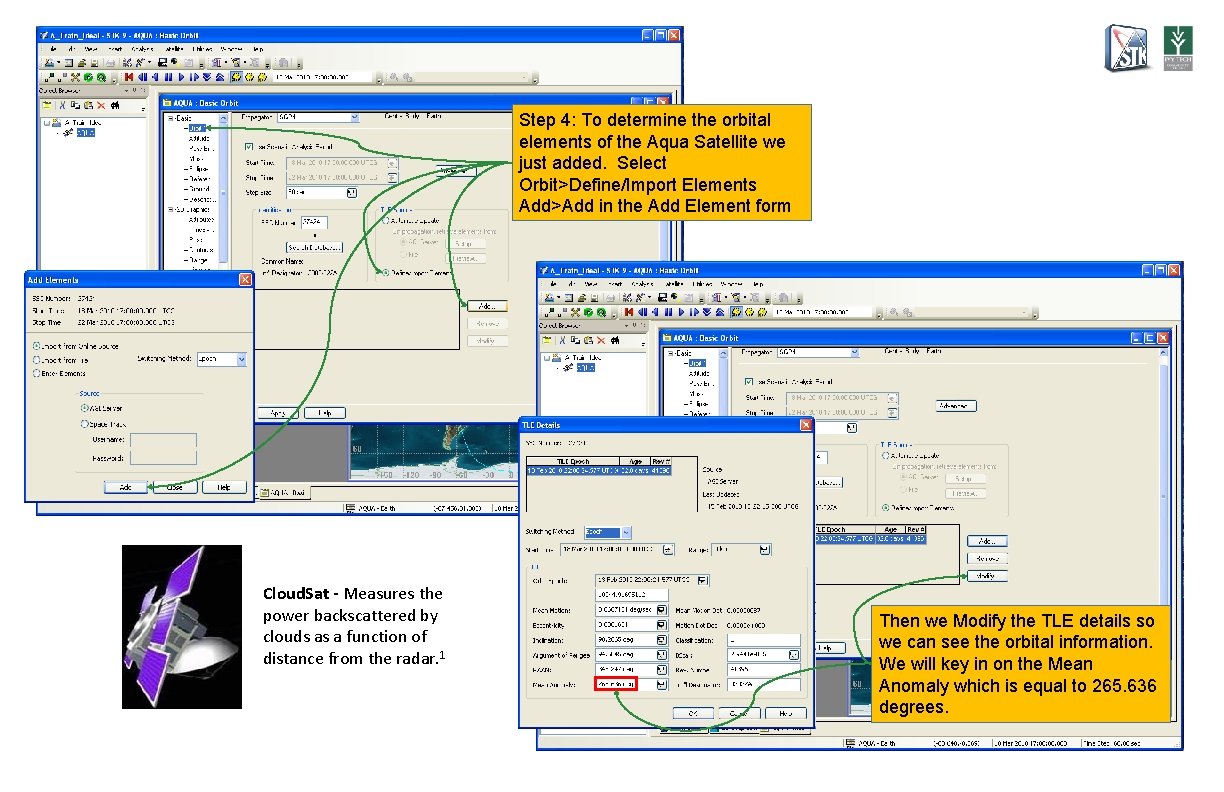Select the TLE Epoch row in TLE Details table
This screenshot has height=792, width=1224.
coord(599,471)
